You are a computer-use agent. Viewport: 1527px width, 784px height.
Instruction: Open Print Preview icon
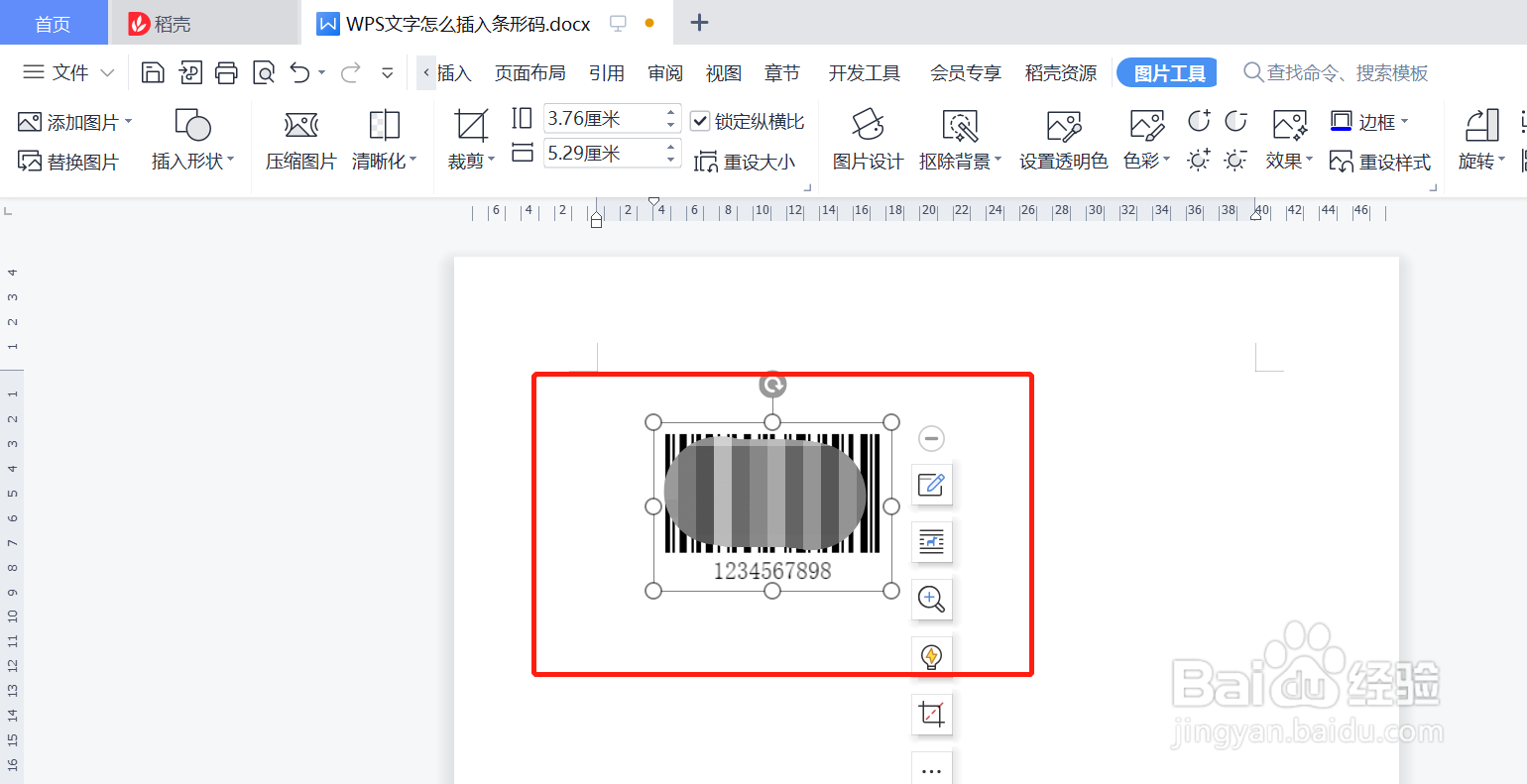tap(264, 72)
